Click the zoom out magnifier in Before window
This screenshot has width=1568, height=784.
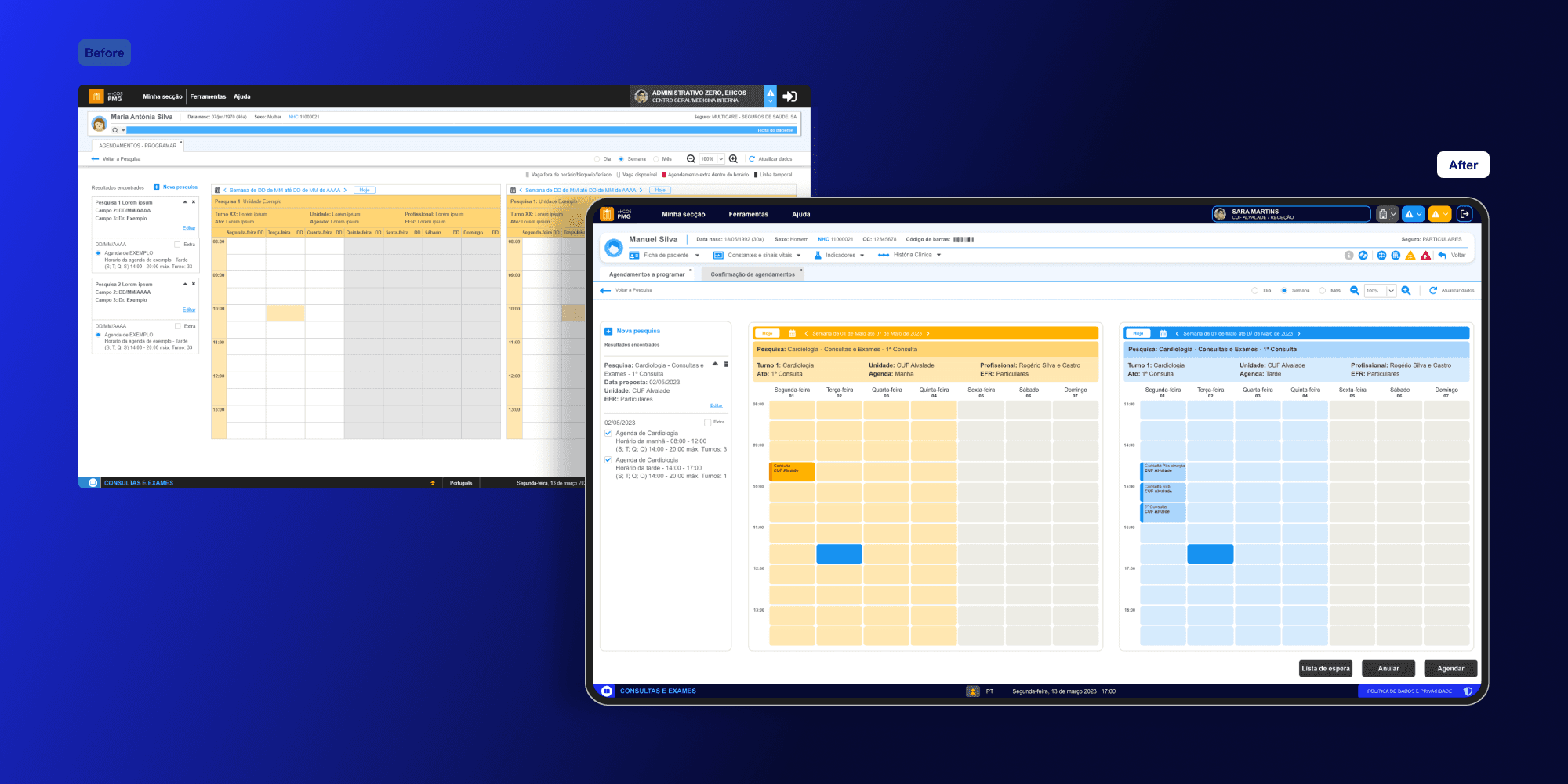[691, 159]
